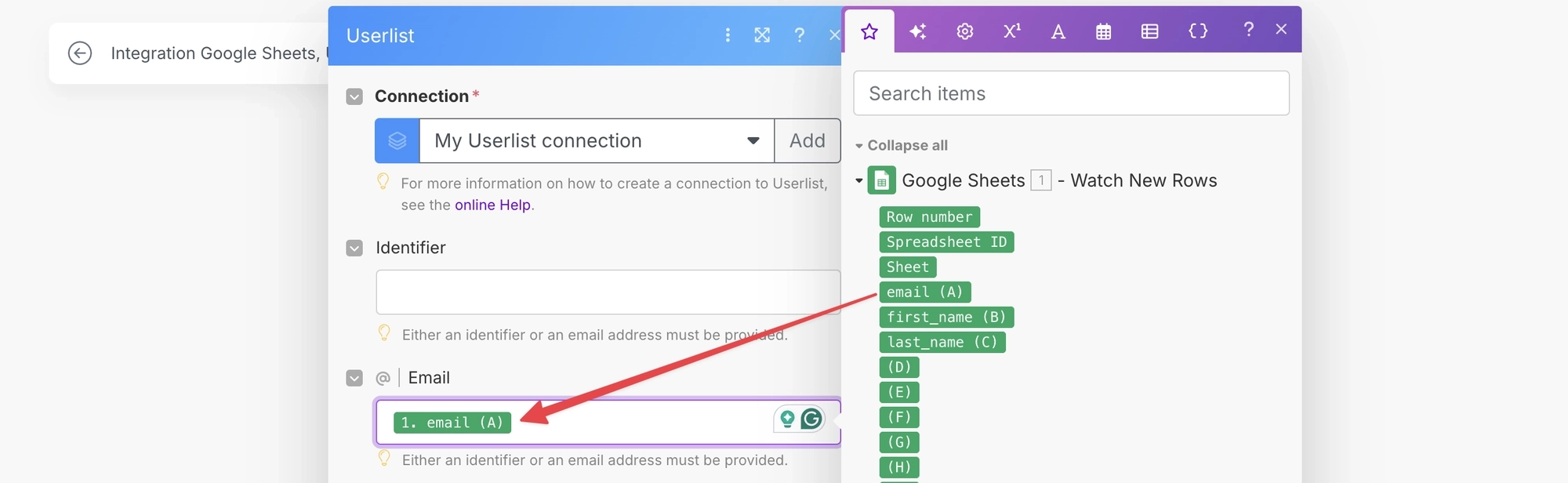Open help in mapping panel
The height and width of the screenshot is (483, 1568).
(x=1248, y=30)
